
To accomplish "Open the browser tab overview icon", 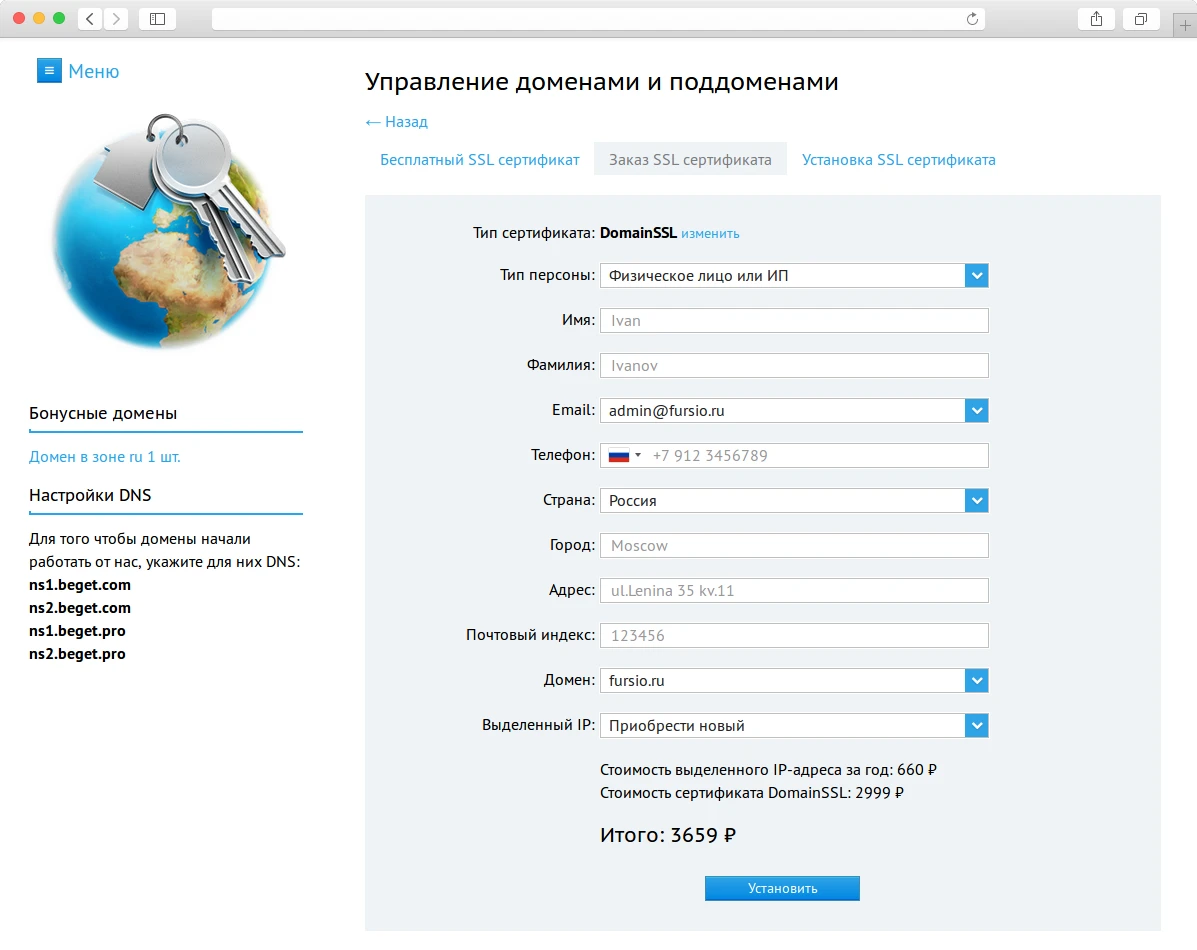I will [x=1141, y=18].
